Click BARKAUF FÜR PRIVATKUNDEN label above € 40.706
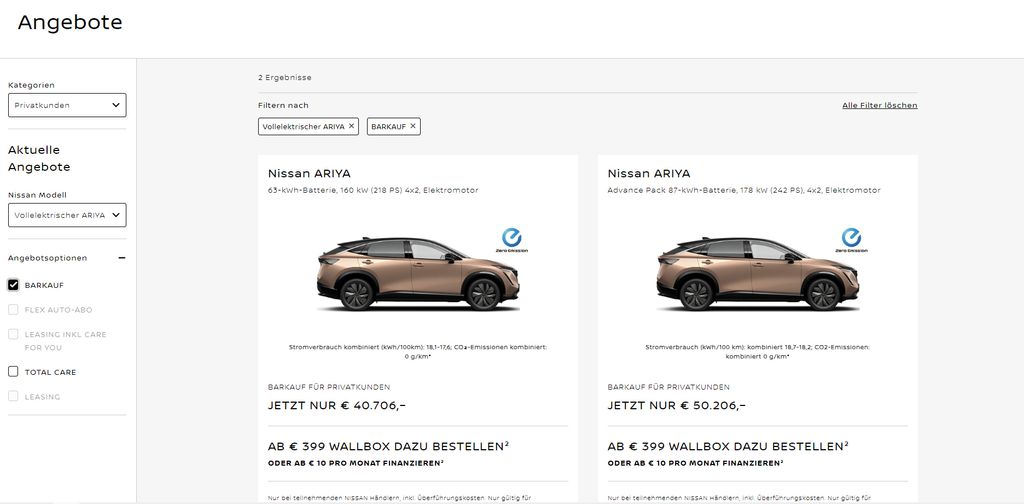 click(x=329, y=387)
